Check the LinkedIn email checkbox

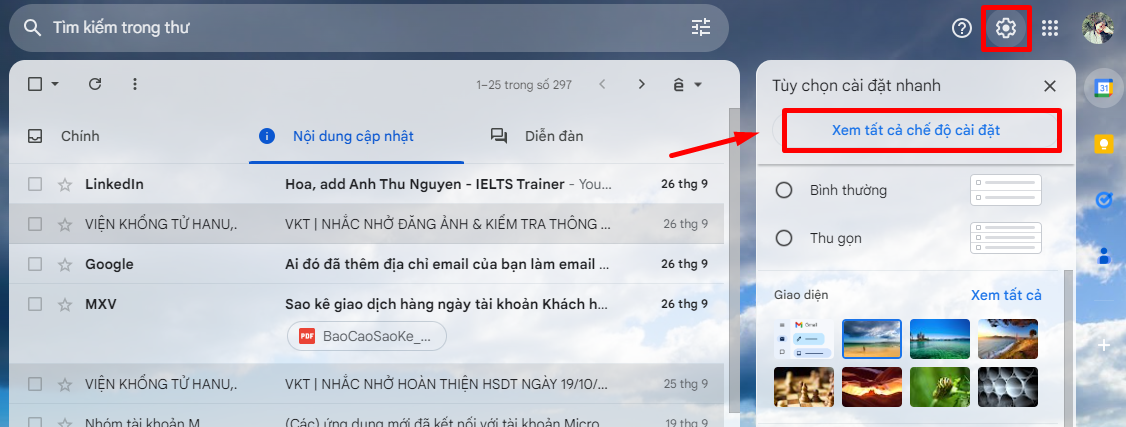[x=34, y=184]
